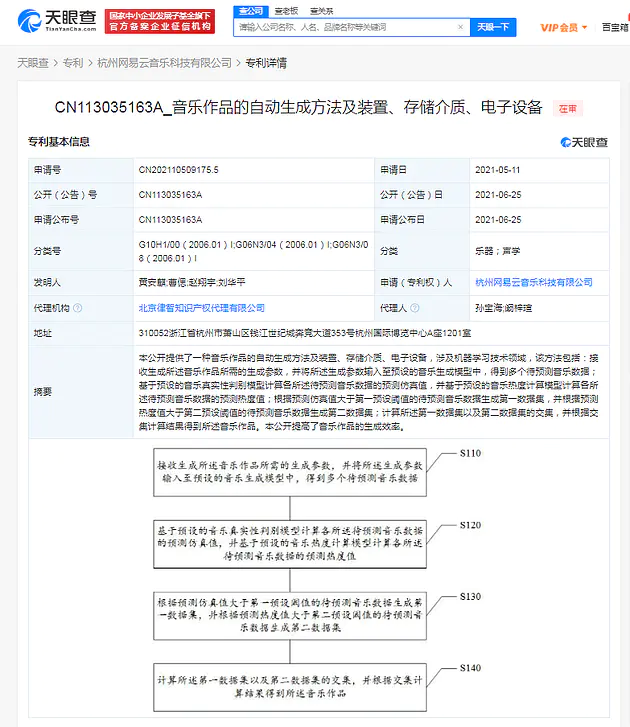Click the patent title CN113035163A heading

click(298, 108)
